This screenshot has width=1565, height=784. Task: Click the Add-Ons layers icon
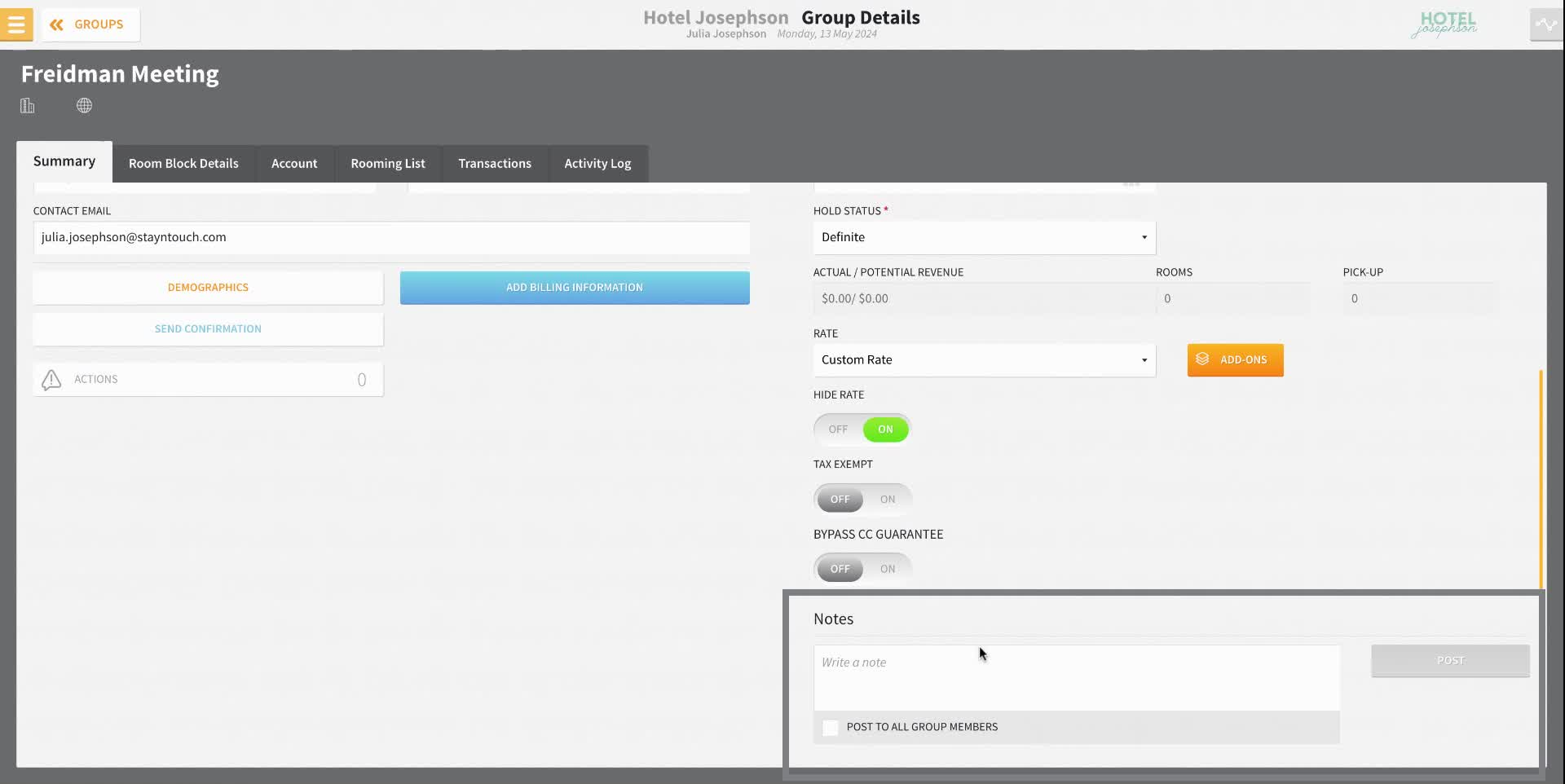[1202, 359]
